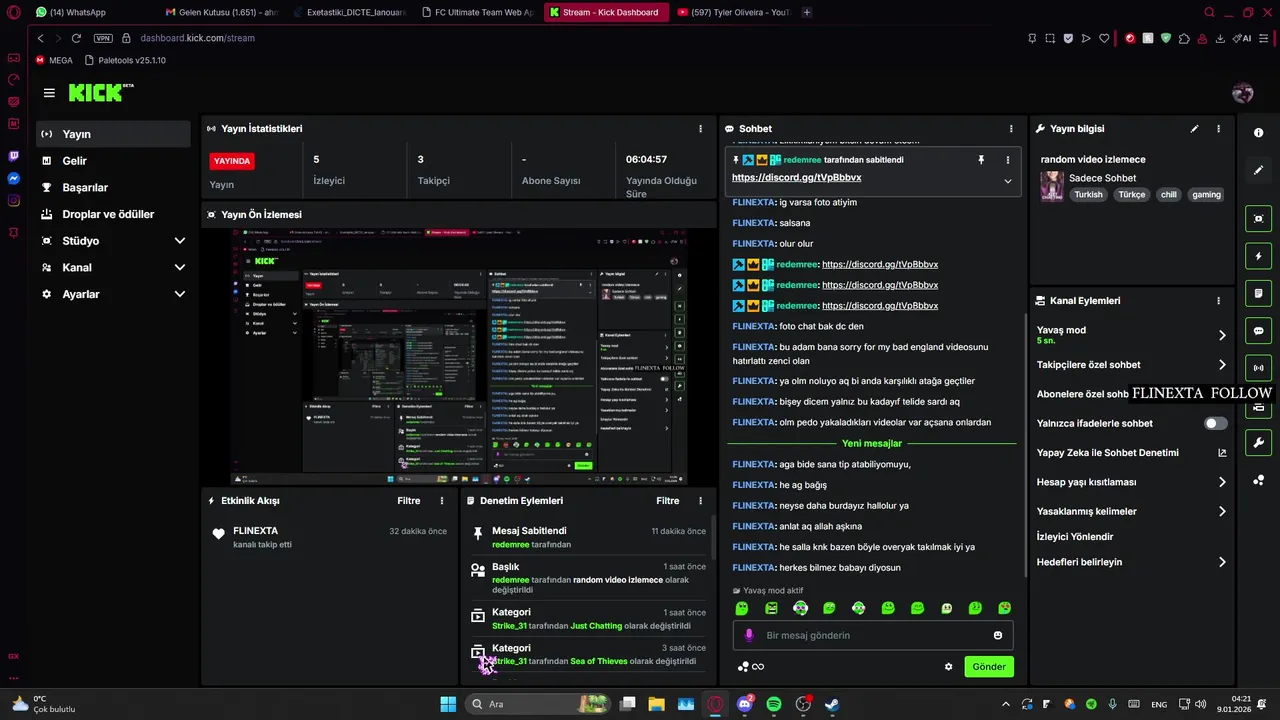Screen dimensions: 1280x720
Task: Click Filtre in Etkinlik Akışı panel
Action: pos(408,501)
